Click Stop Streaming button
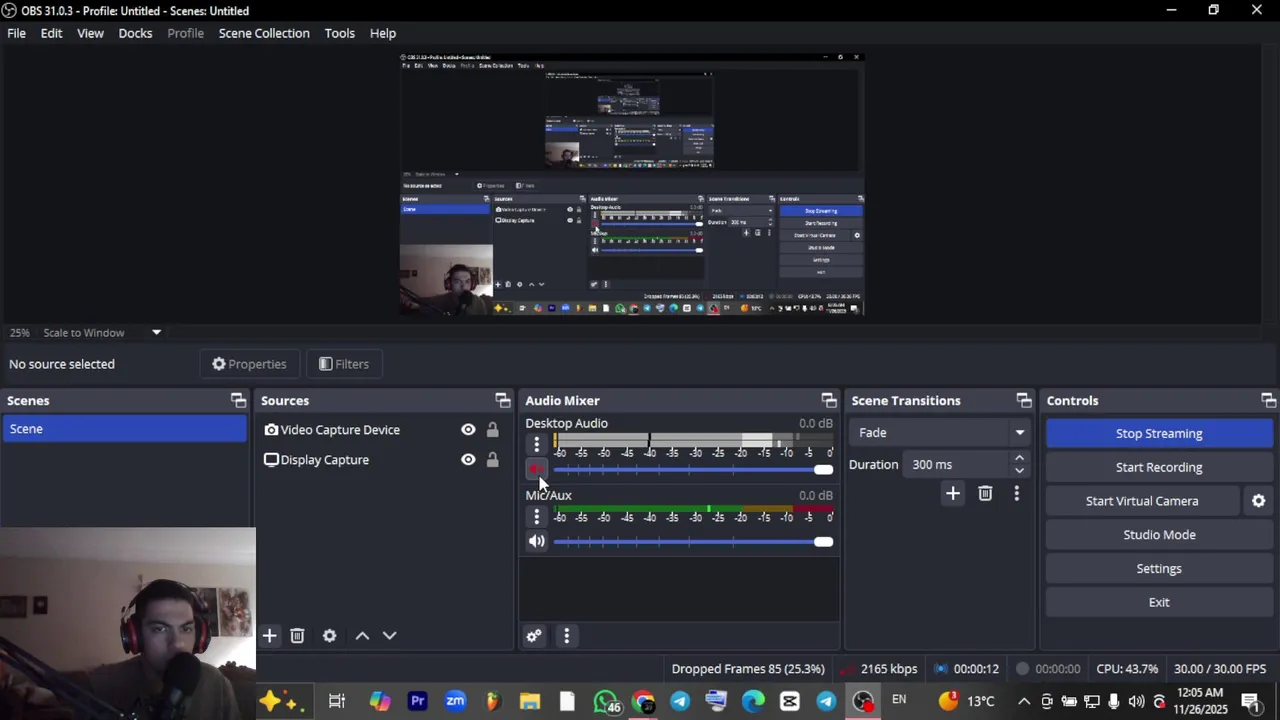 tap(1159, 433)
